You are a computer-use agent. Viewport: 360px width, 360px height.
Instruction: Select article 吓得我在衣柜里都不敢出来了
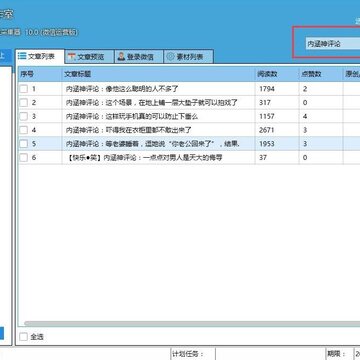[x=128, y=130]
